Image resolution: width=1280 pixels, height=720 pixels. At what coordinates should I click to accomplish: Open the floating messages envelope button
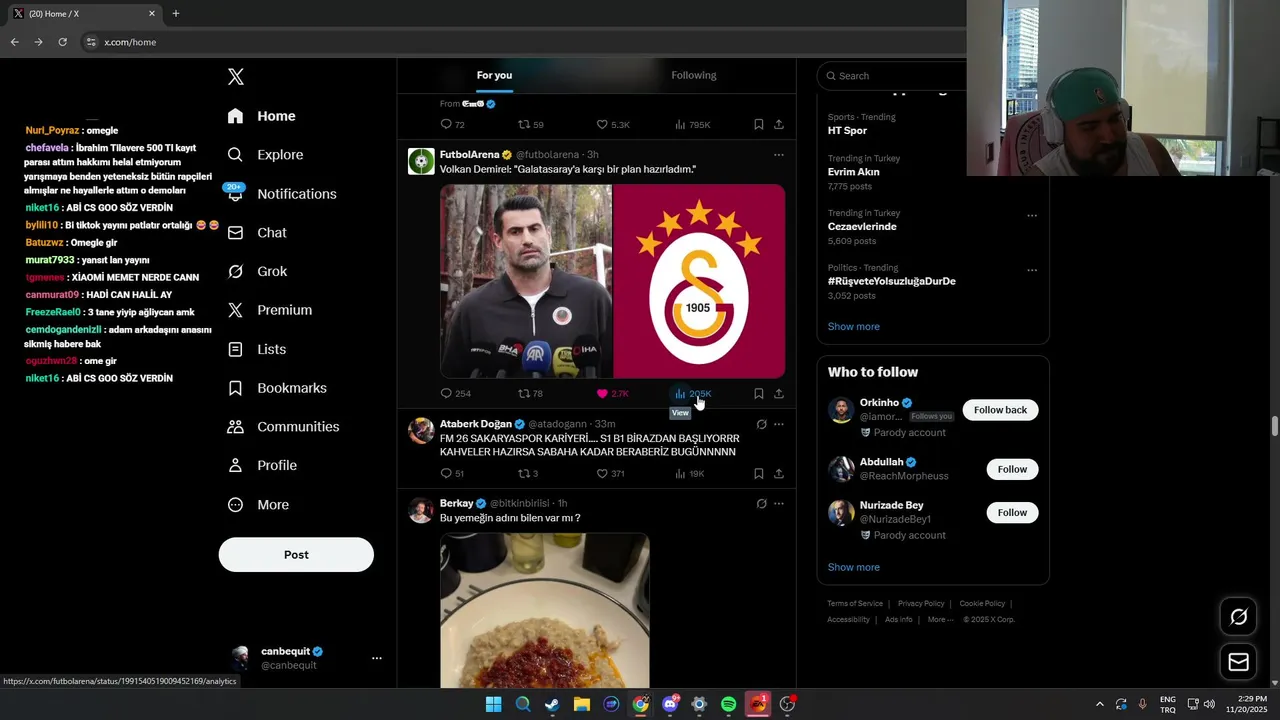tap(1238, 662)
